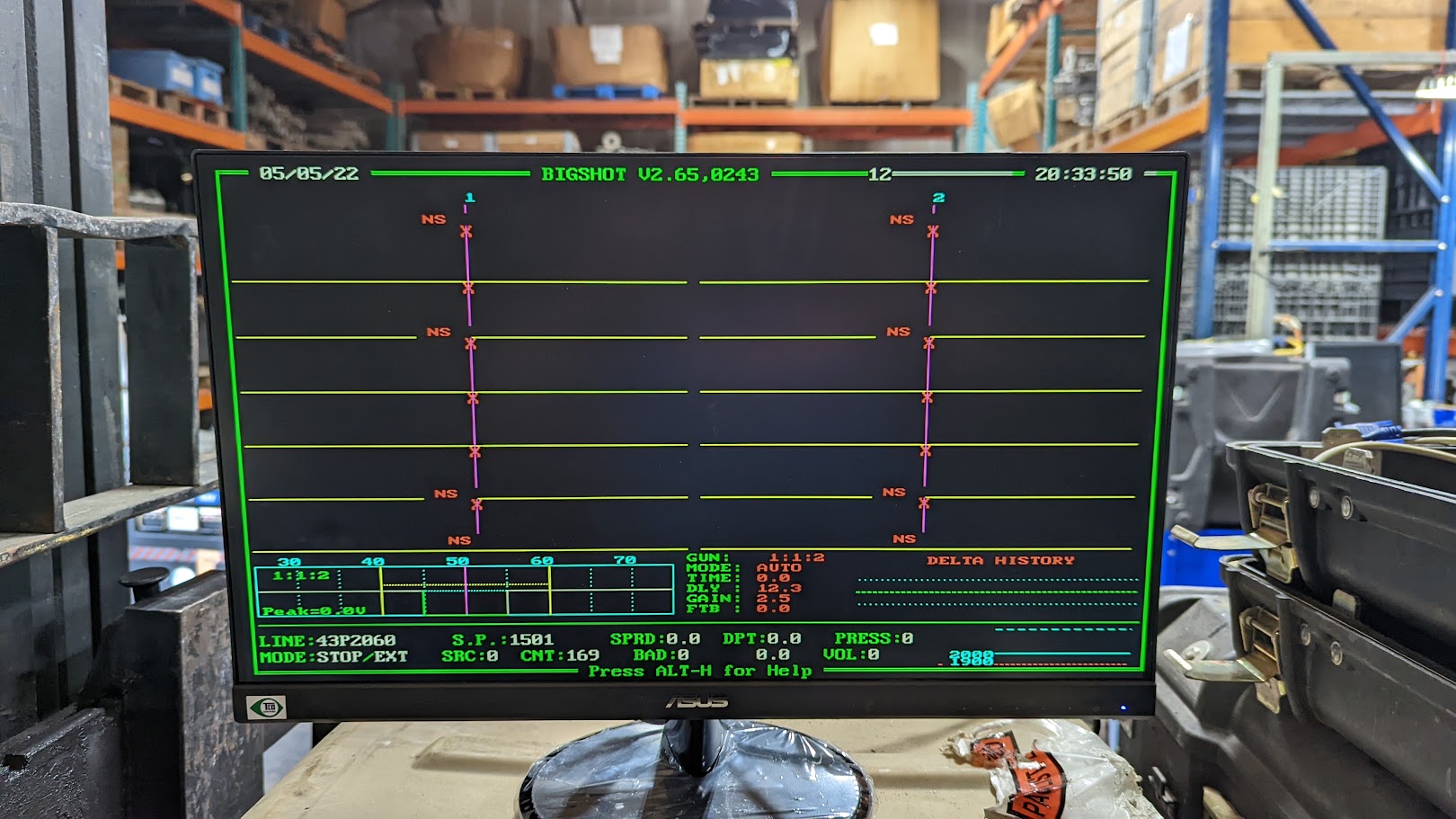Image resolution: width=1456 pixels, height=819 pixels.
Task: Click the 'Press ALT-H for Help' text
Action: coord(700,671)
